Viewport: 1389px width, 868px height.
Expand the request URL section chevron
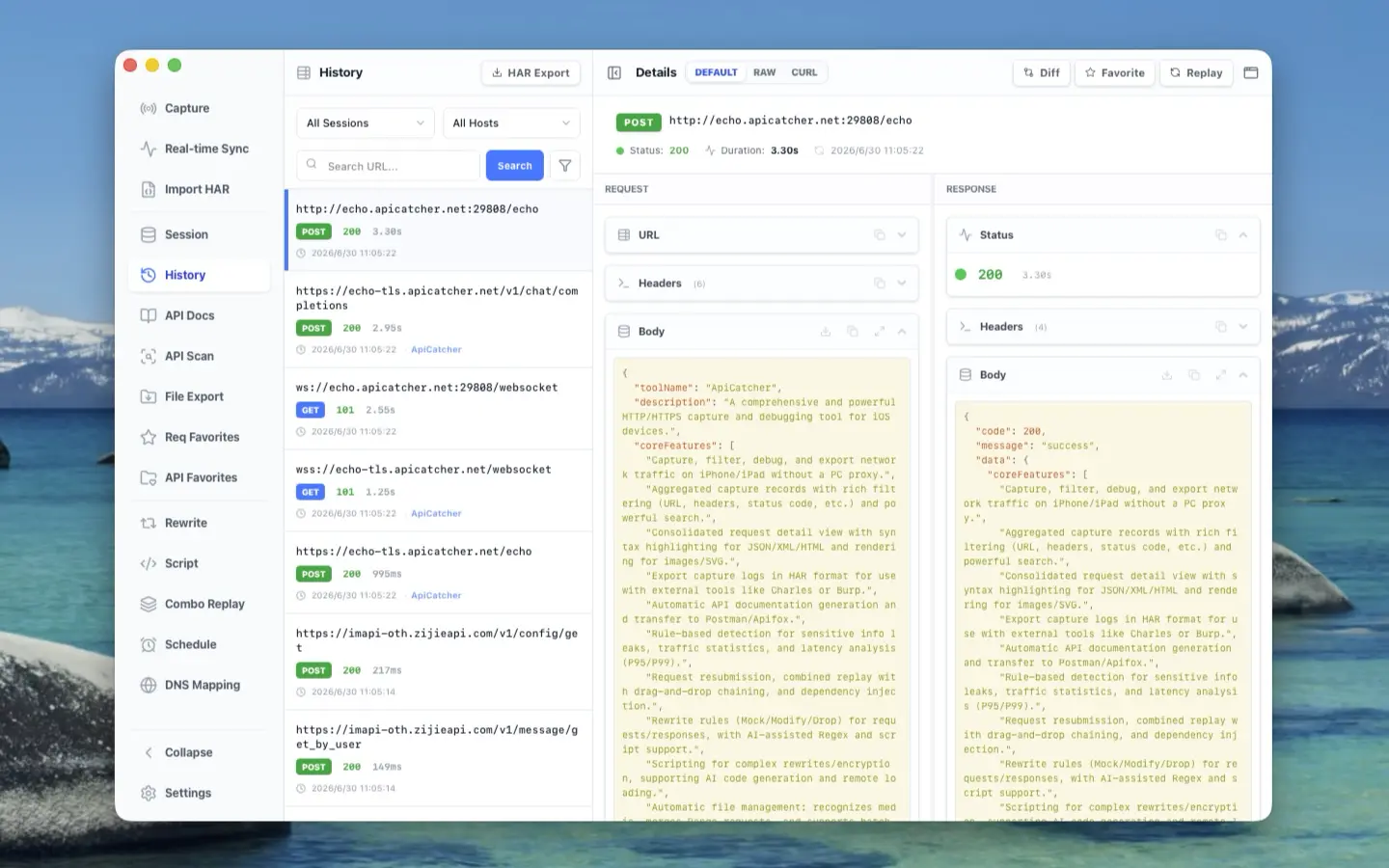click(x=902, y=234)
